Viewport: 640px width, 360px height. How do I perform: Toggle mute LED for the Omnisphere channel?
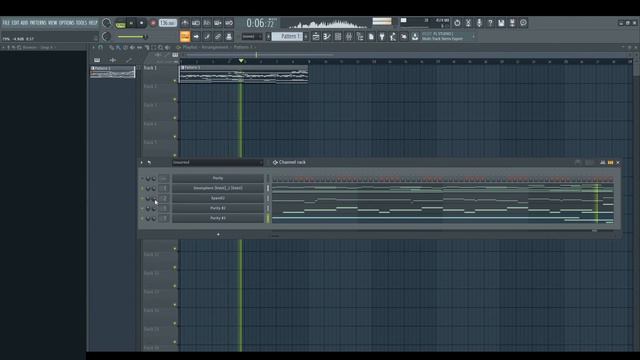[142, 188]
